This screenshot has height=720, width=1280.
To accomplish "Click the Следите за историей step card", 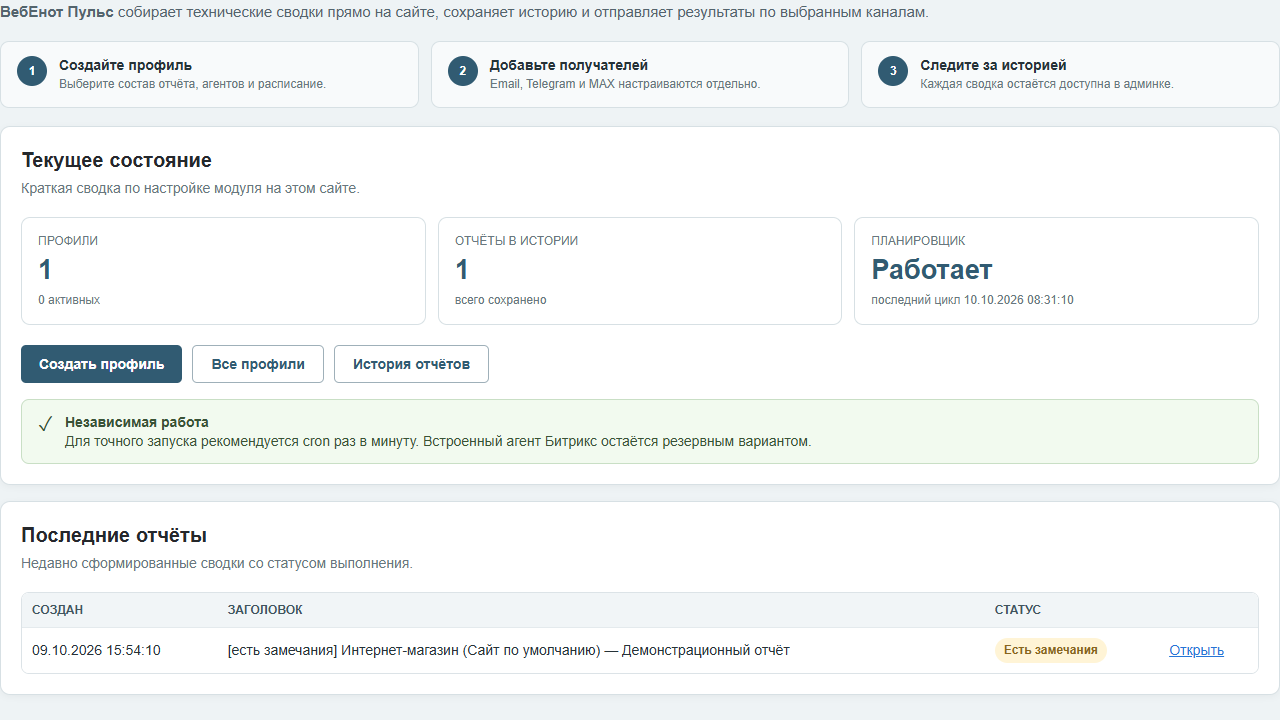I will [x=1070, y=74].
